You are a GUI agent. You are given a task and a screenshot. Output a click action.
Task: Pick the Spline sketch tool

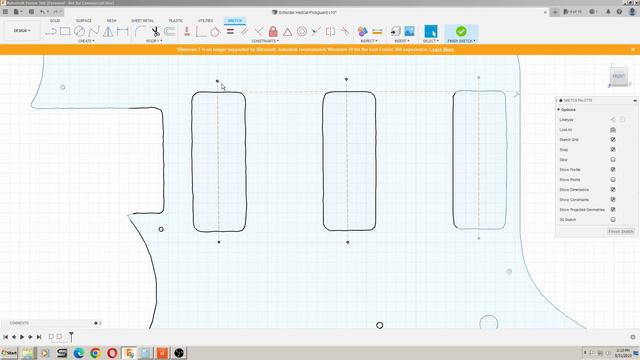94,31
